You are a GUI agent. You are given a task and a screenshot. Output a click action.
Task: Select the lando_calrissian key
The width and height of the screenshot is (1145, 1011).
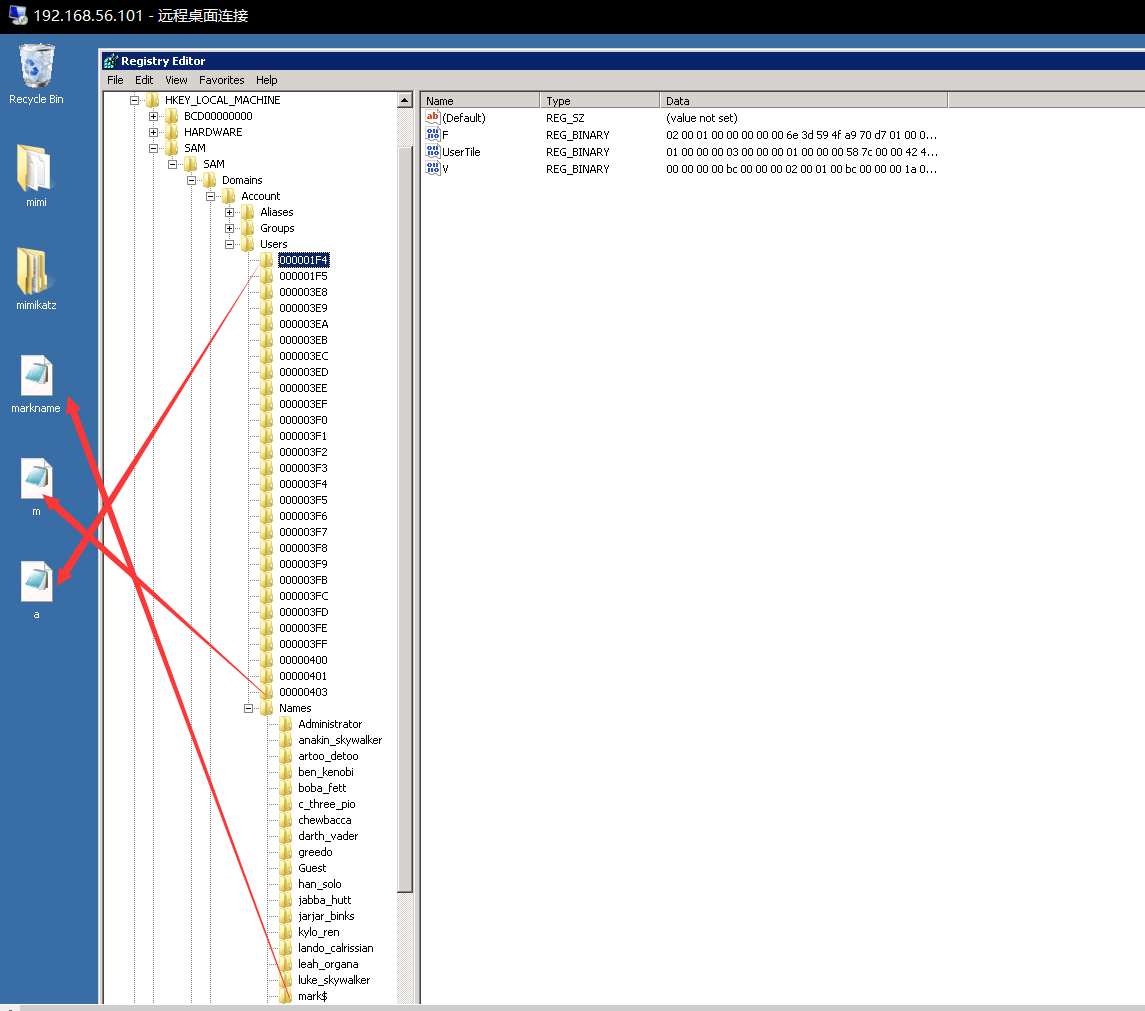(x=335, y=948)
